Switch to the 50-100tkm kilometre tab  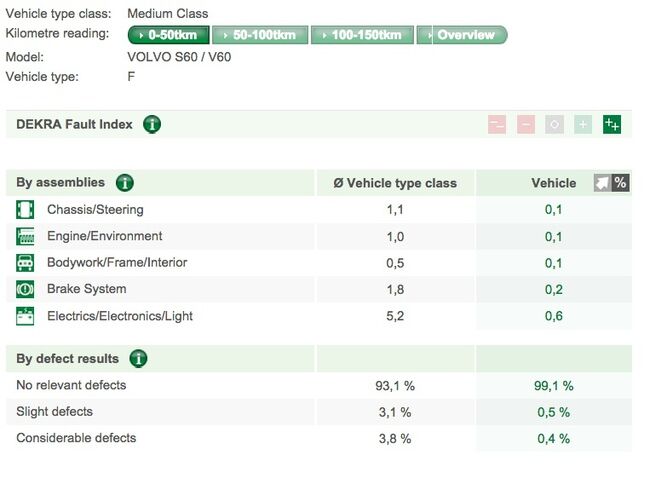259,35
